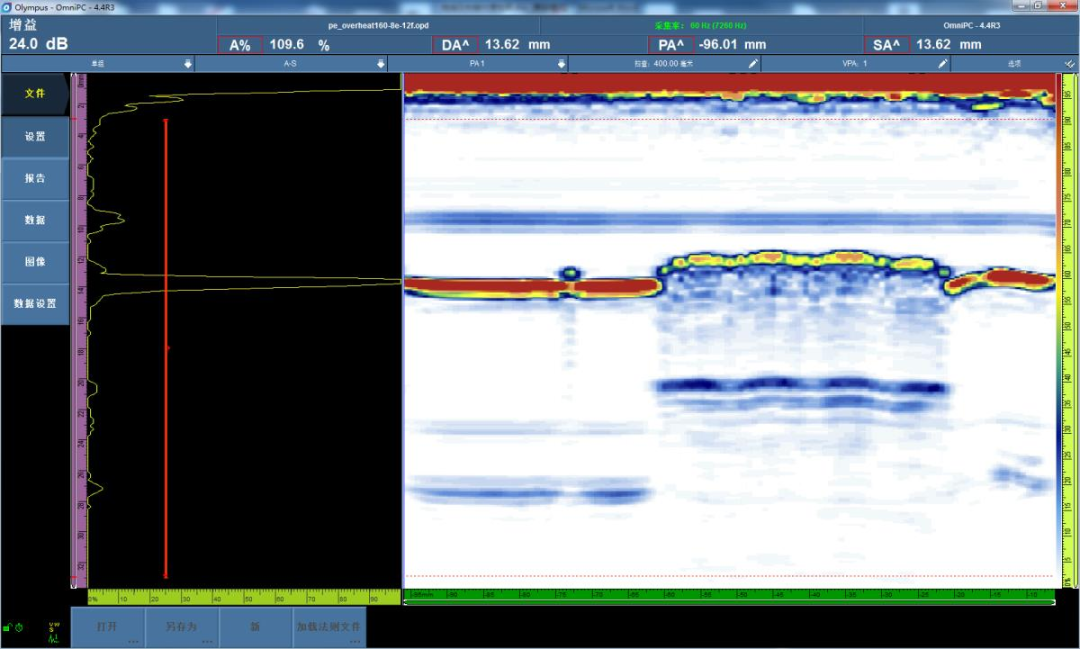Expand the layout dropdown arrow at the start of the selector bar

point(188,63)
